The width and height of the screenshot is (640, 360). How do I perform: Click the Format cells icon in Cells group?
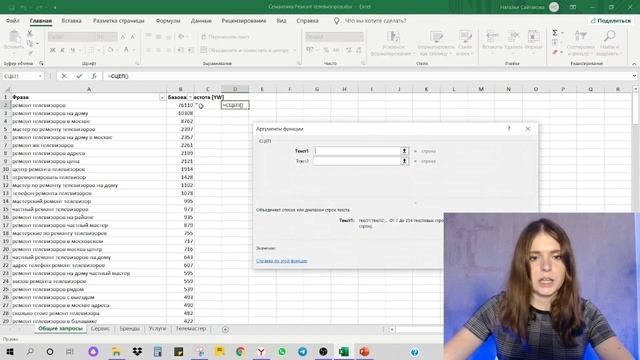click(x=533, y=36)
